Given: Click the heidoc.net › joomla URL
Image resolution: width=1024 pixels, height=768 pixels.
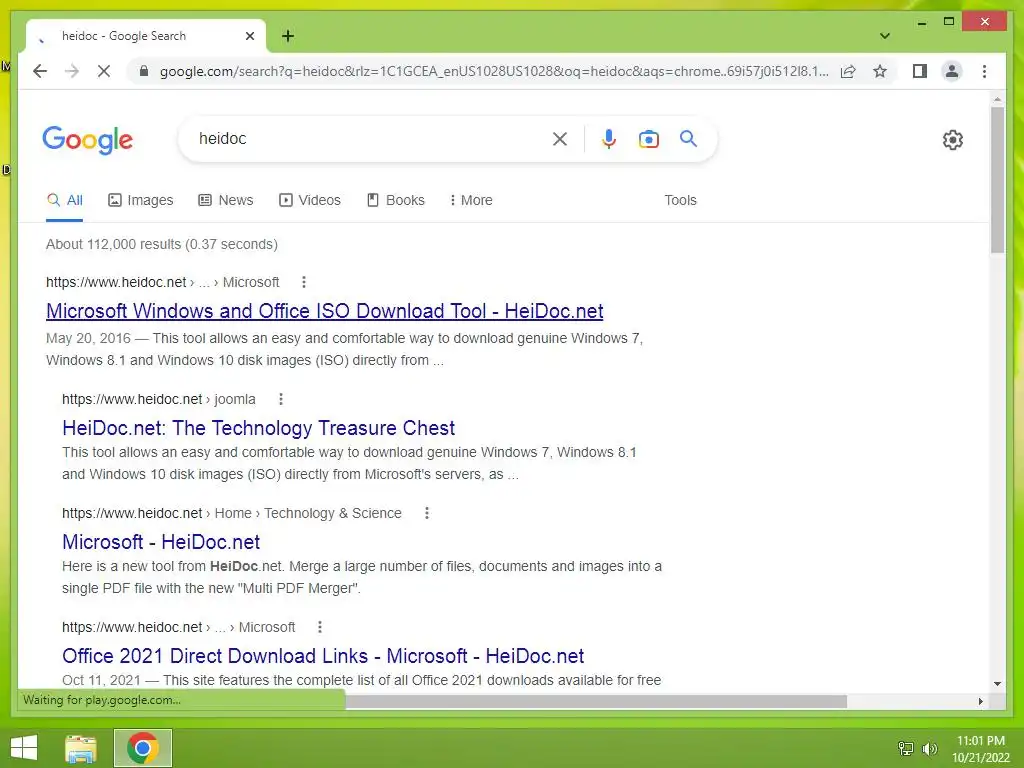Looking at the screenshot, I should click(x=159, y=399).
